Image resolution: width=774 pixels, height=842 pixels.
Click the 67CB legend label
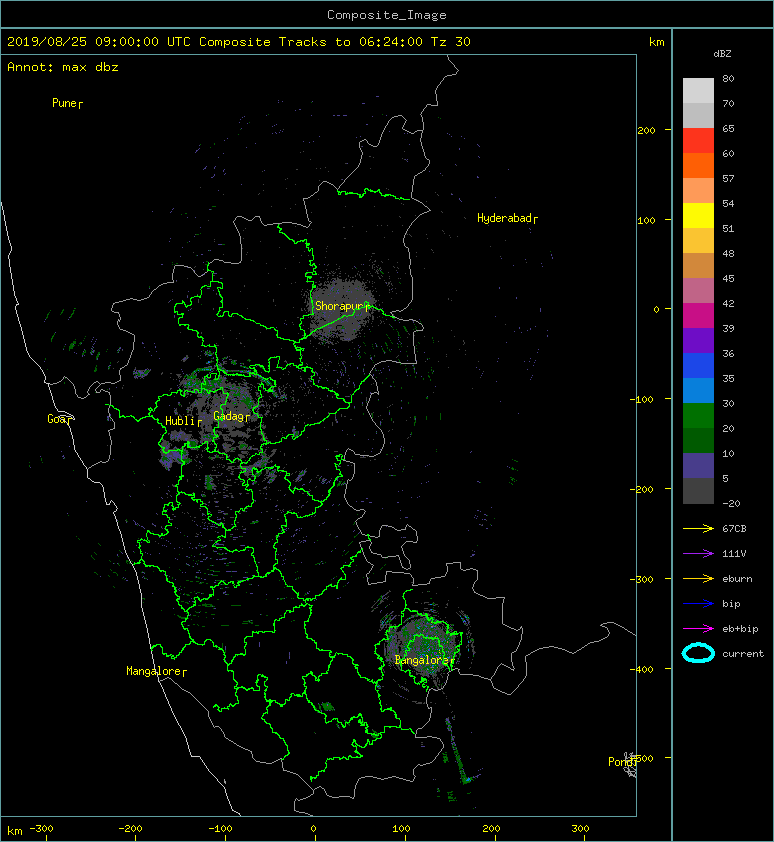[x=734, y=528]
